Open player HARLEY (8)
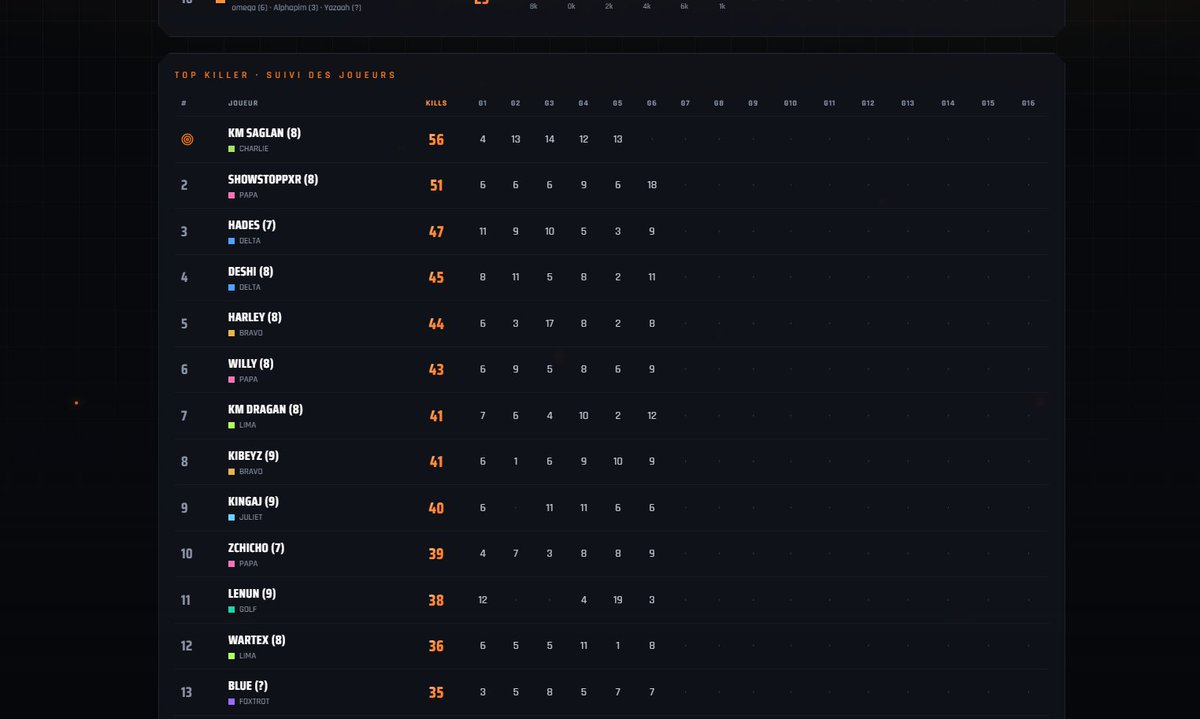Viewport: 1200px width, 719px height. point(255,318)
